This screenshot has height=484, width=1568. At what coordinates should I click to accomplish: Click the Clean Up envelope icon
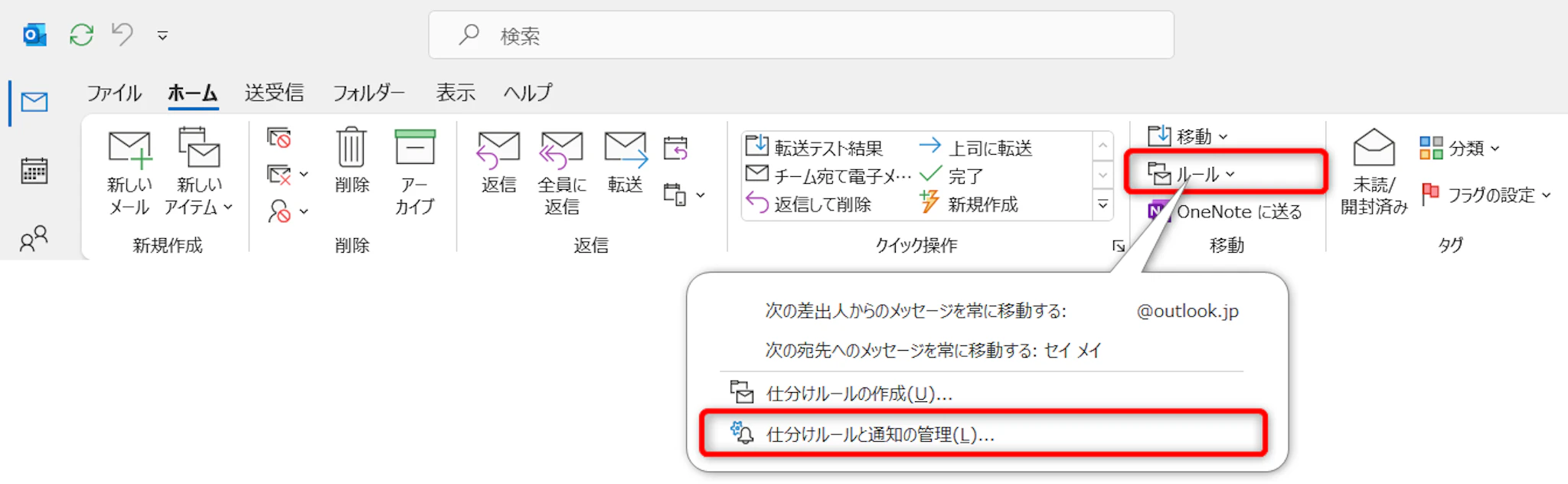279,175
